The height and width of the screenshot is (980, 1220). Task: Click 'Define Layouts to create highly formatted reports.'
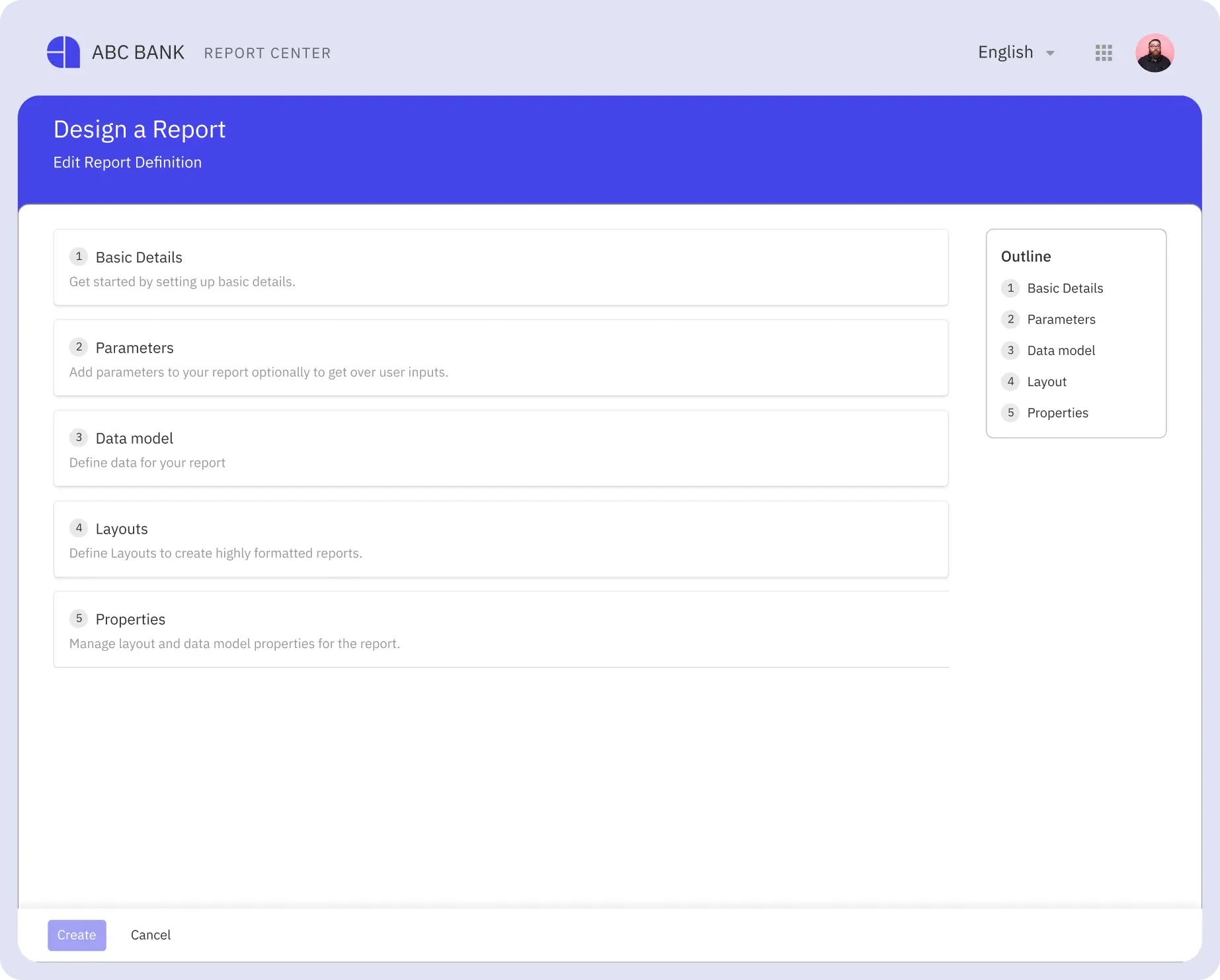216,553
